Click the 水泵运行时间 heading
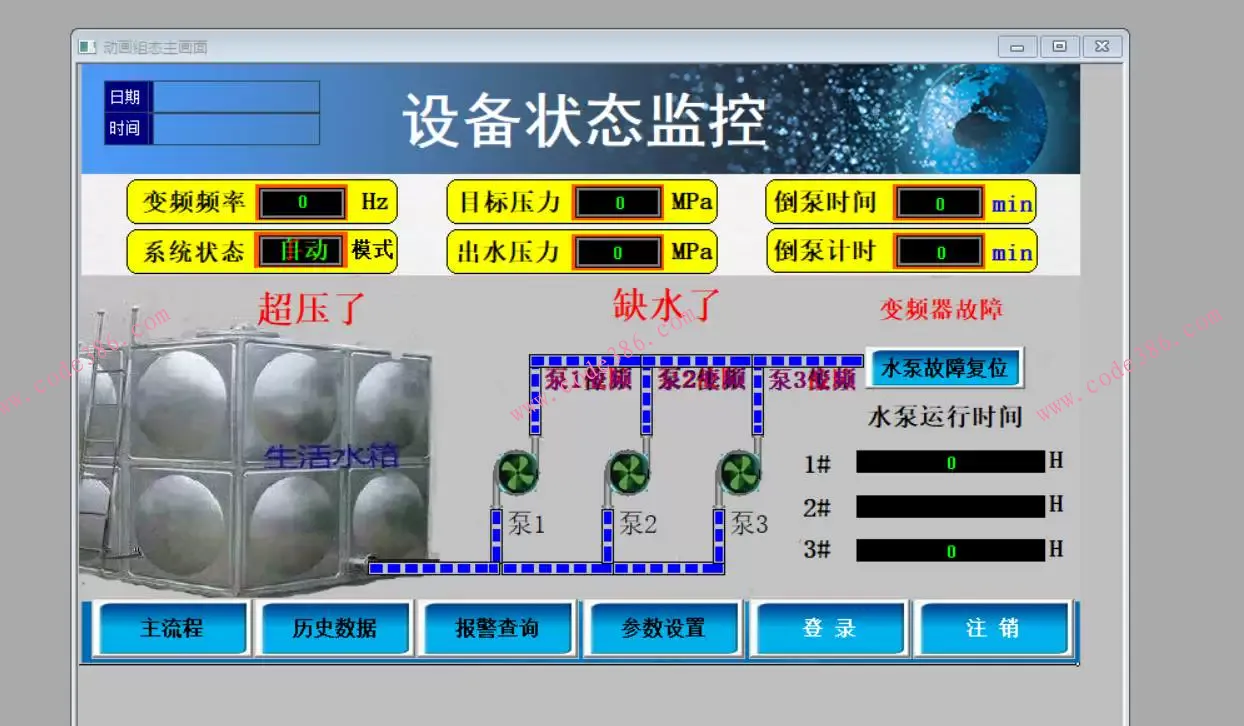This screenshot has width=1244, height=726. 945,417
